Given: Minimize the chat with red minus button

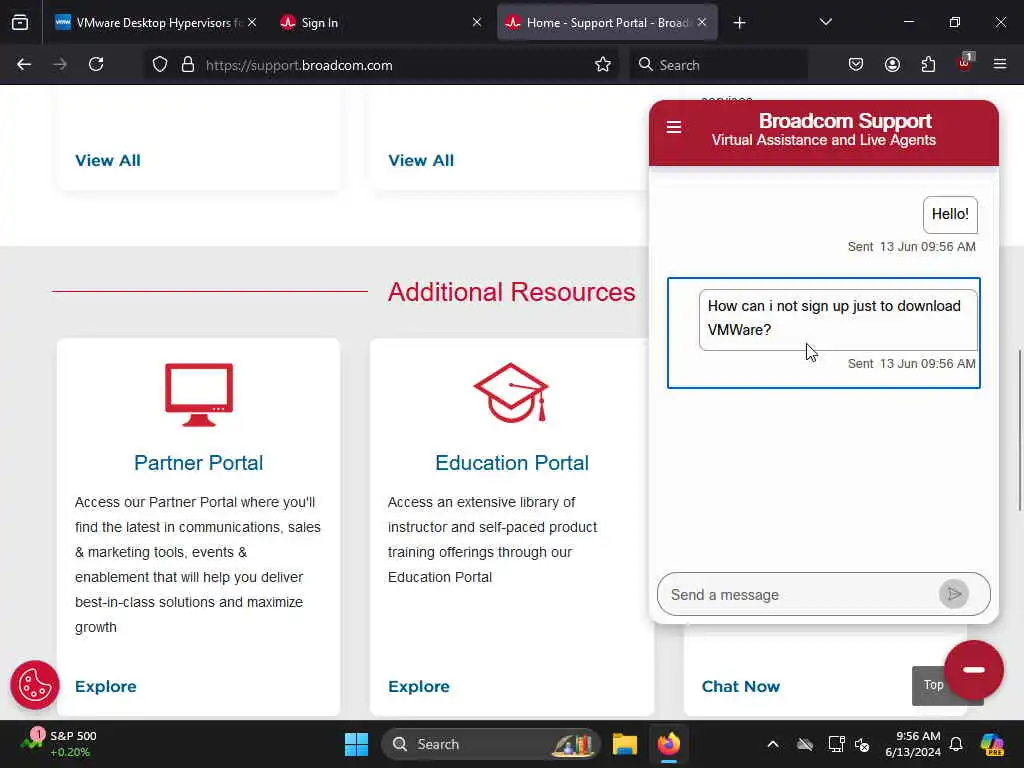Looking at the screenshot, I should coord(974,670).
